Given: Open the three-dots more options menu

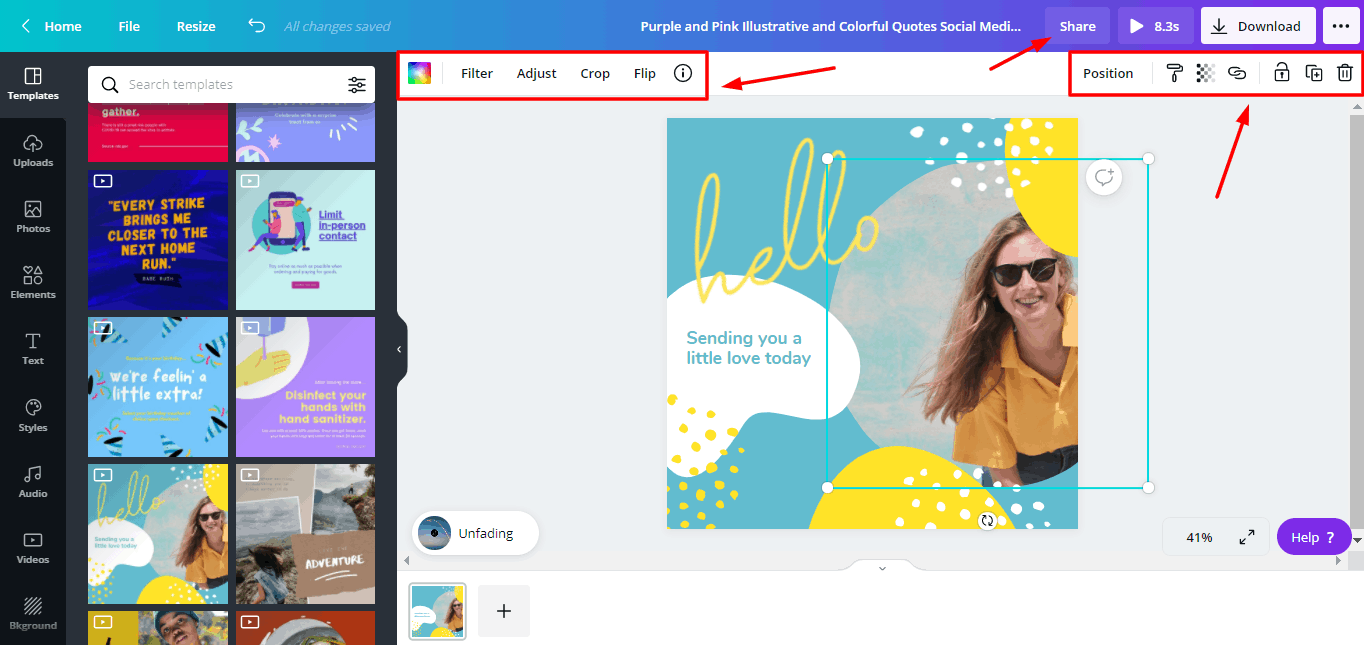Looking at the screenshot, I should pyautogui.click(x=1341, y=26).
